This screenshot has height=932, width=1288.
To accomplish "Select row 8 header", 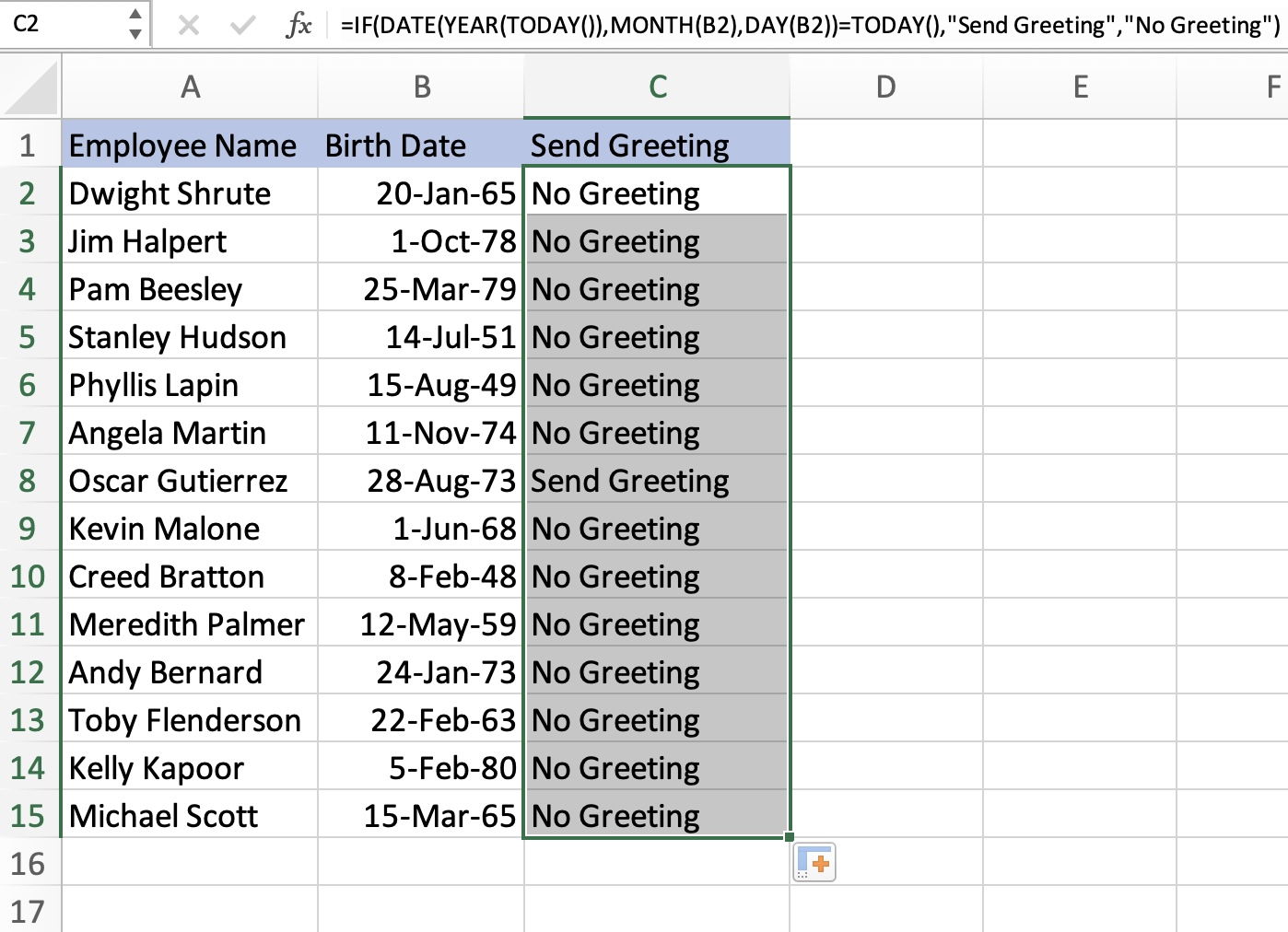I will click(x=29, y=480).
